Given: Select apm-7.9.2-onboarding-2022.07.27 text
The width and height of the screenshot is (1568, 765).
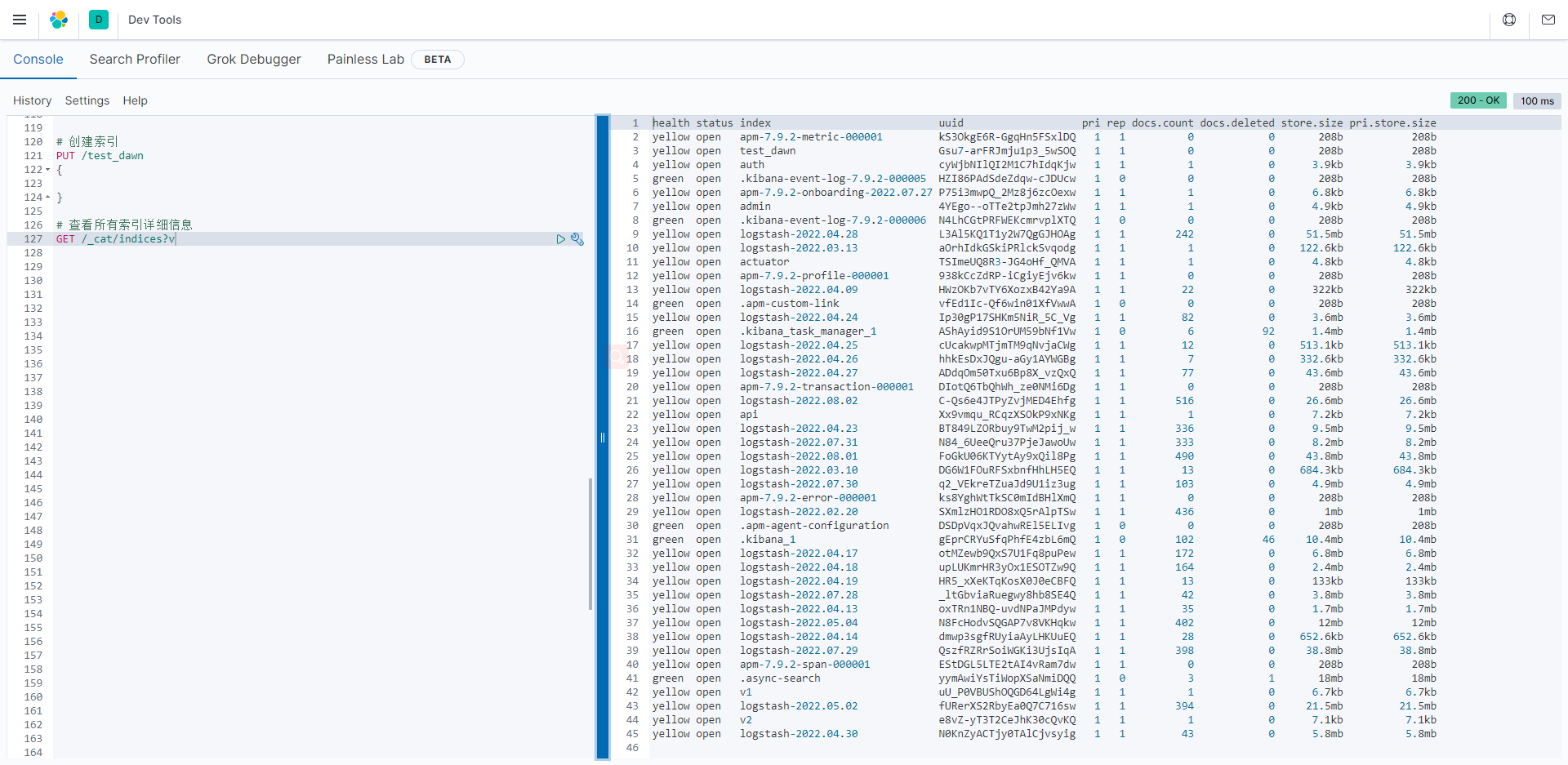Looking at the screenshot, I should (836, 193).
